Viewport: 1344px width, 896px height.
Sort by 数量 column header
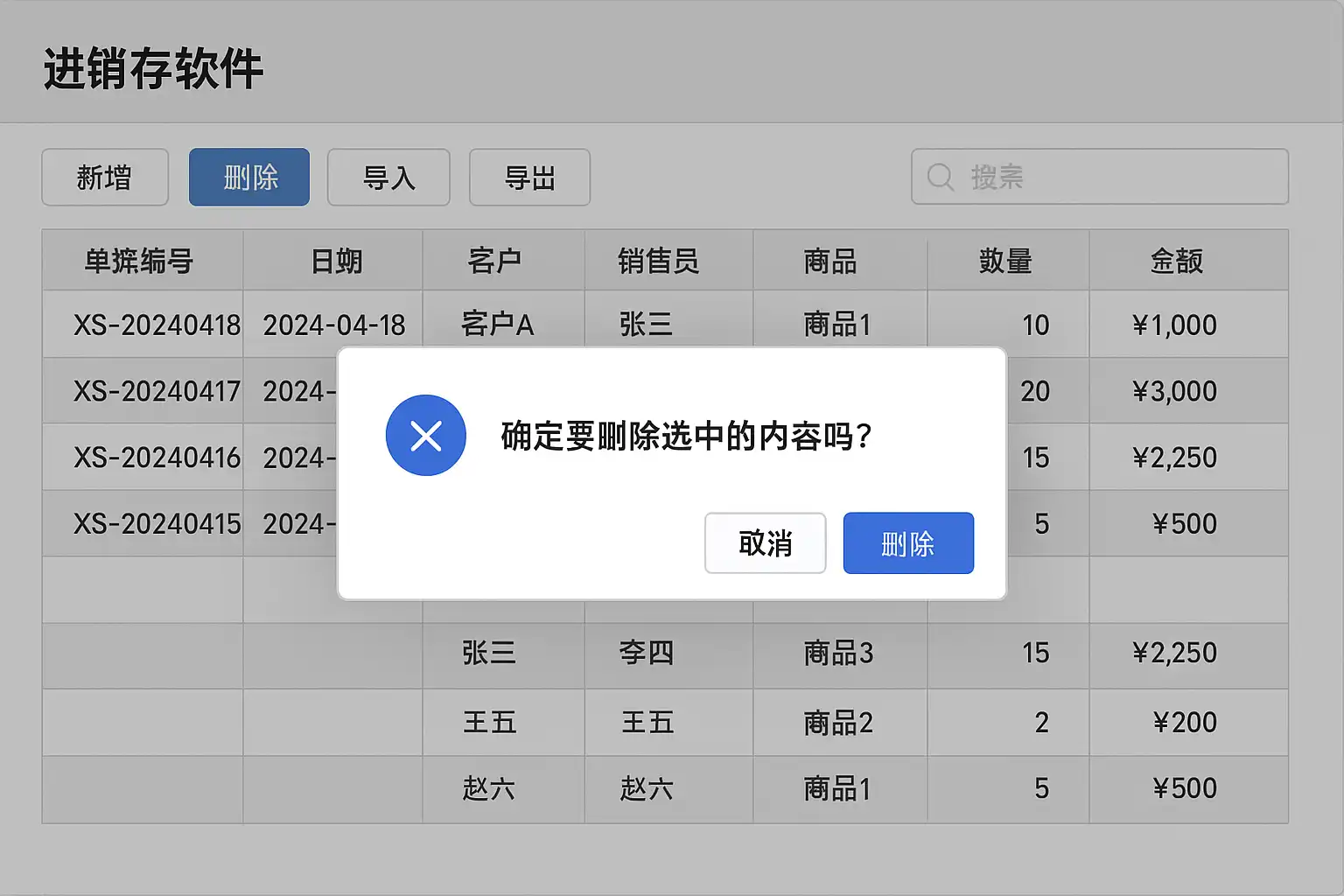pos(1005,261)
